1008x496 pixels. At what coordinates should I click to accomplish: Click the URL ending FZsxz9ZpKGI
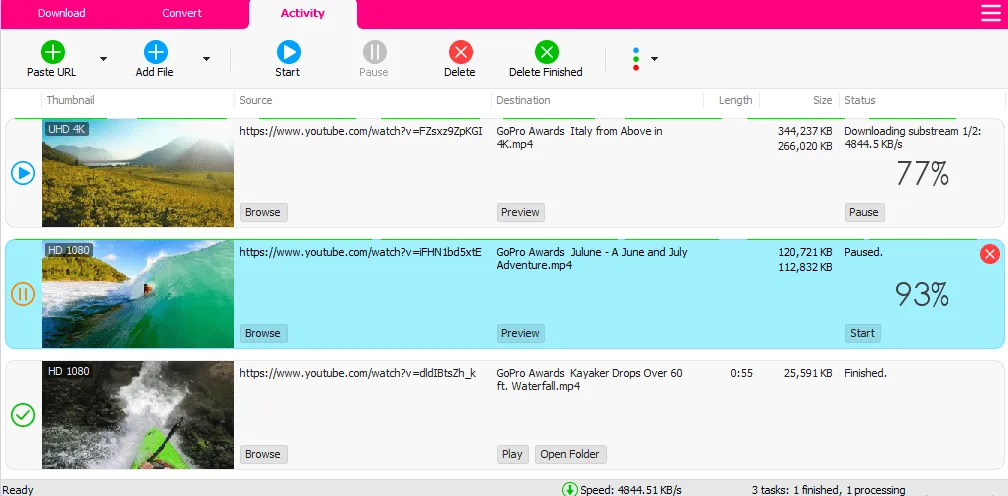coord(361,131)
